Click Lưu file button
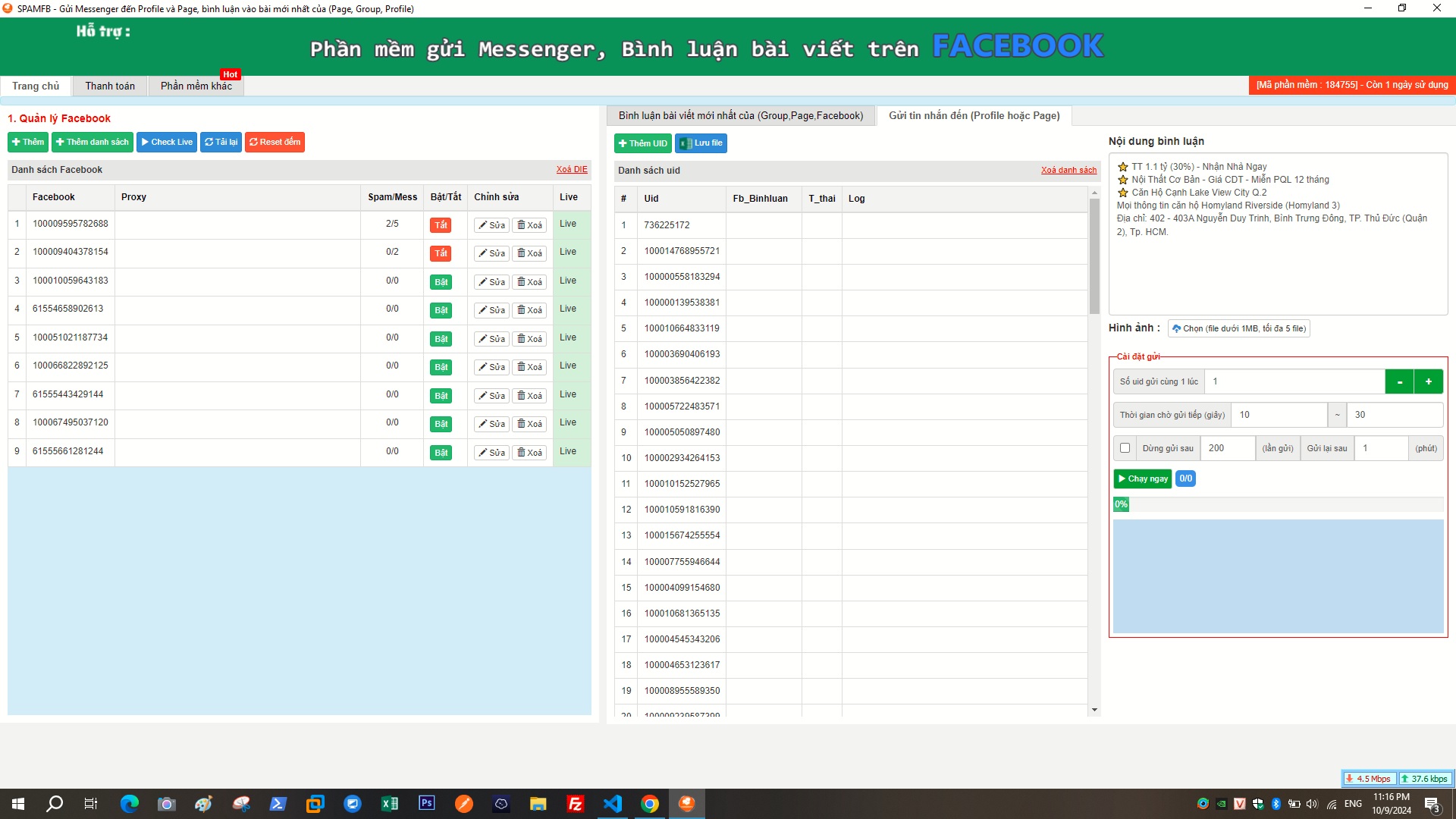 701,143
